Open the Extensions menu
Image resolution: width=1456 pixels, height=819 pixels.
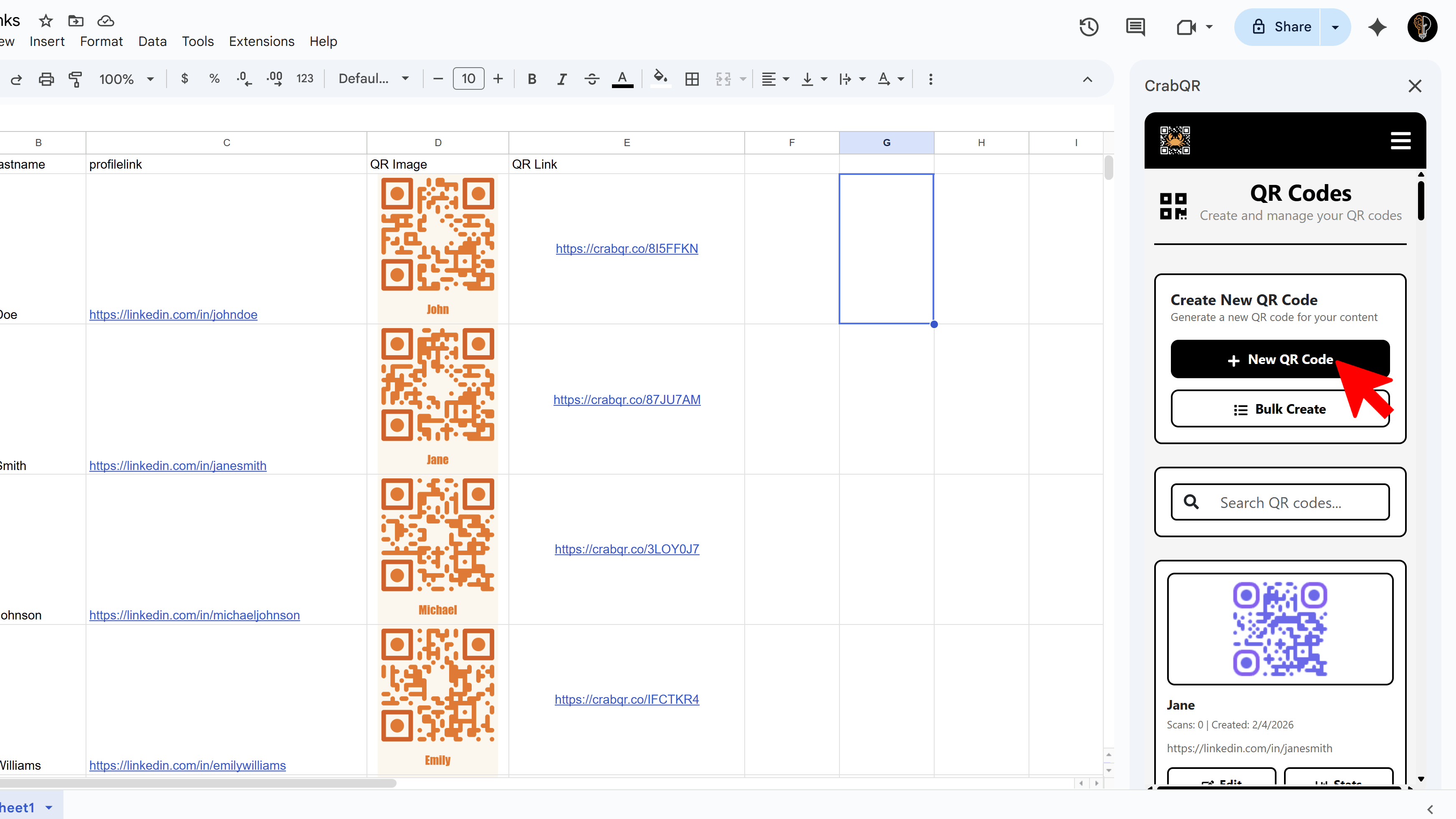(261, 41)
